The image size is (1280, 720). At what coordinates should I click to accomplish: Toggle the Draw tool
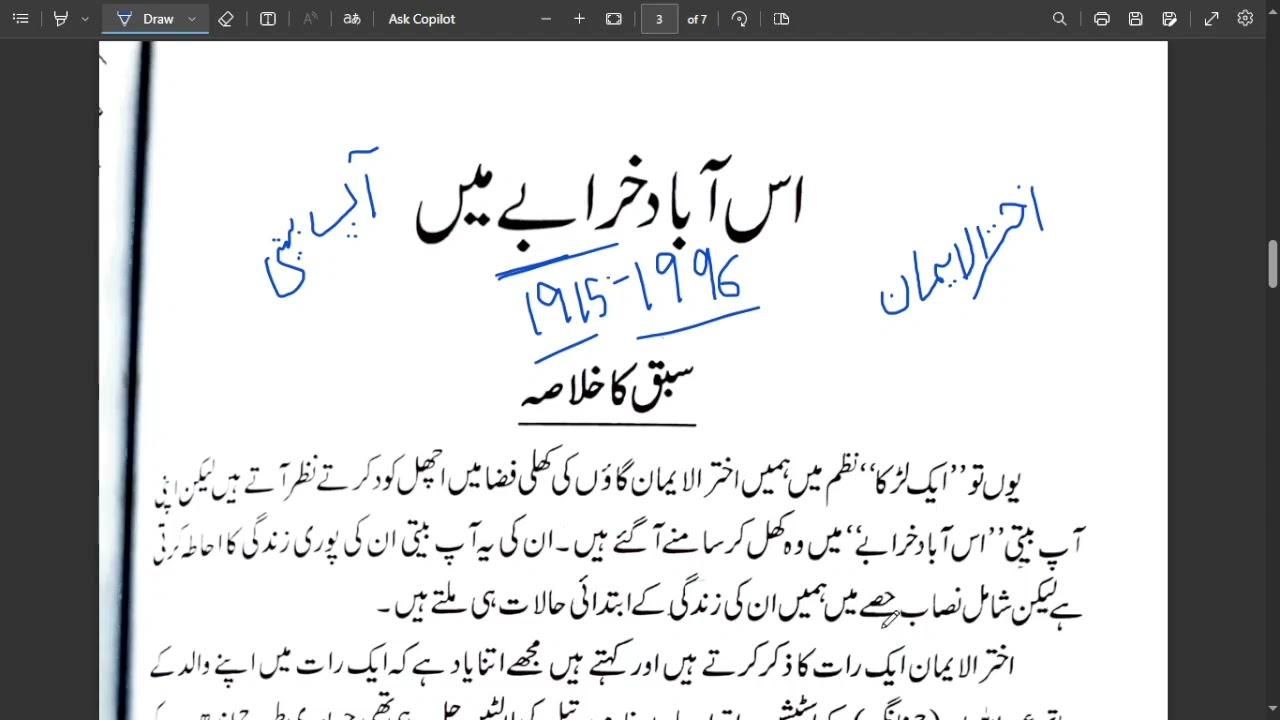coord(146,19)
